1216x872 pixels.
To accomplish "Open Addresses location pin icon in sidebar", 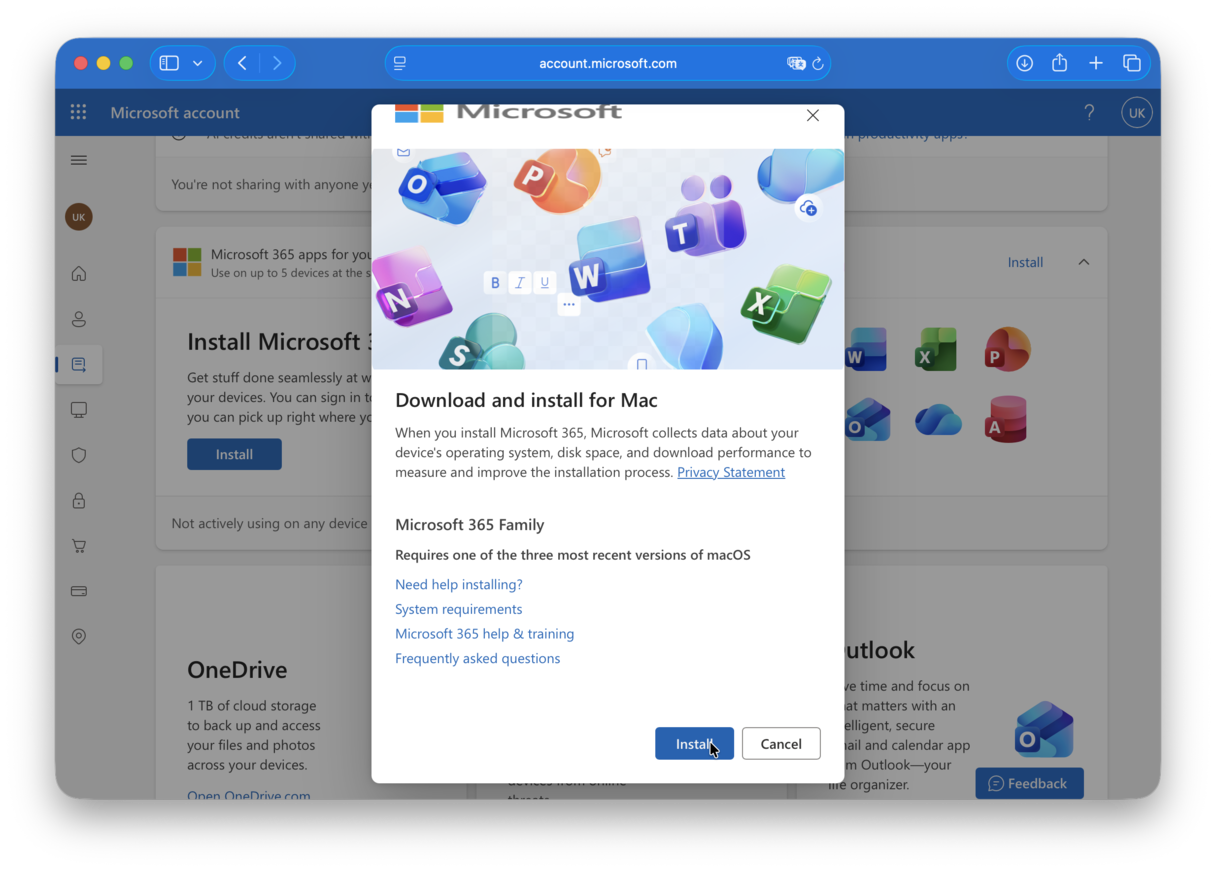I will 79,637.
